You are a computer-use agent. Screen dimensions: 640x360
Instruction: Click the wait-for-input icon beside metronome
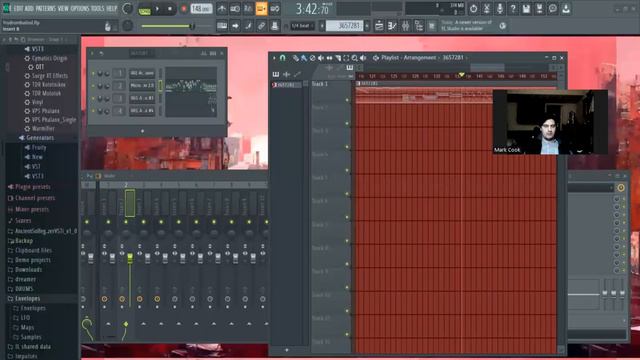point(235,9)
